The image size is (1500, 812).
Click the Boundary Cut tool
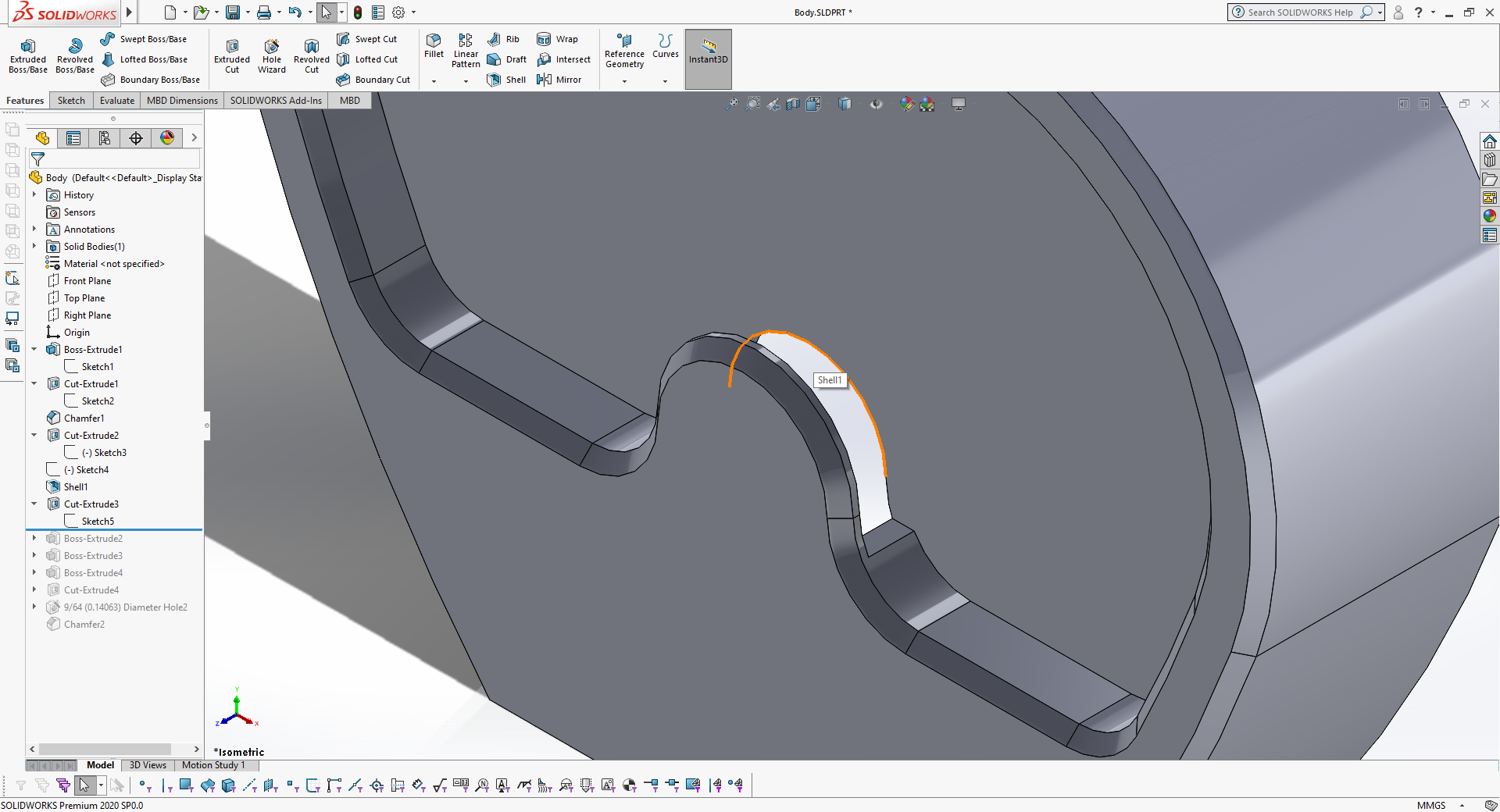coord(373,80)
